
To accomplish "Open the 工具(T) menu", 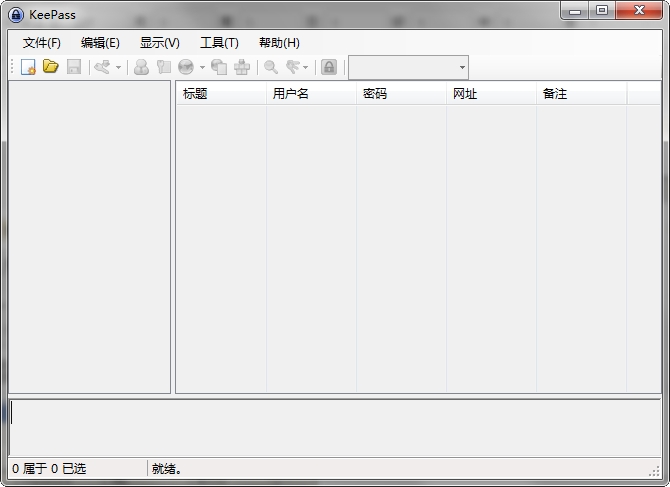I will click(219, 43).
